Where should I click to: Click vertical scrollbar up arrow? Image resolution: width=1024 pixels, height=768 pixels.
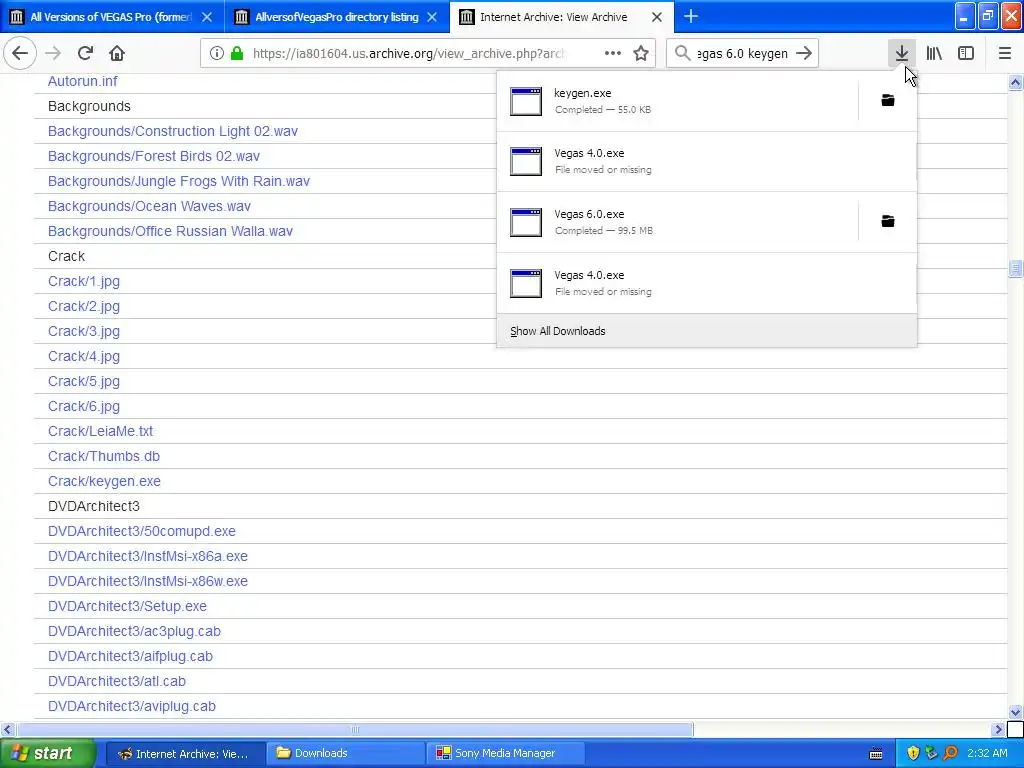[1015, 82]
